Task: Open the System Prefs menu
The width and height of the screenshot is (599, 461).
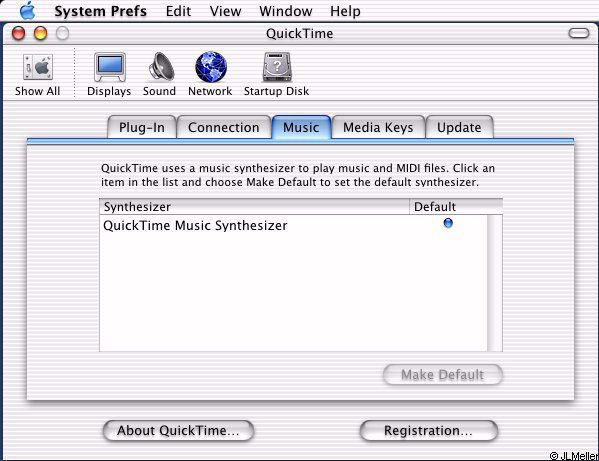Action: coord(100,11)
